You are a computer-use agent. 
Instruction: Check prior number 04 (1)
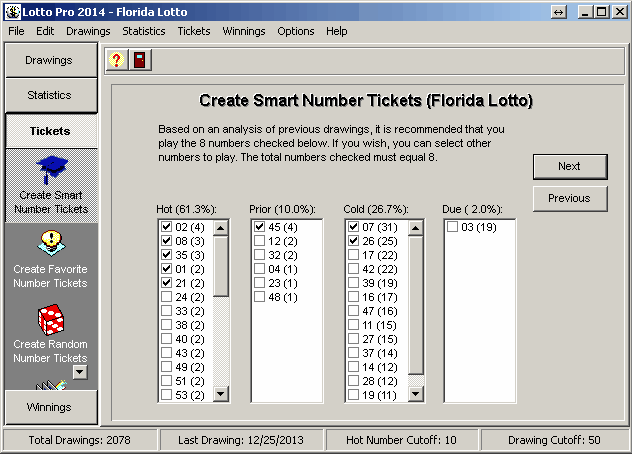260,269
